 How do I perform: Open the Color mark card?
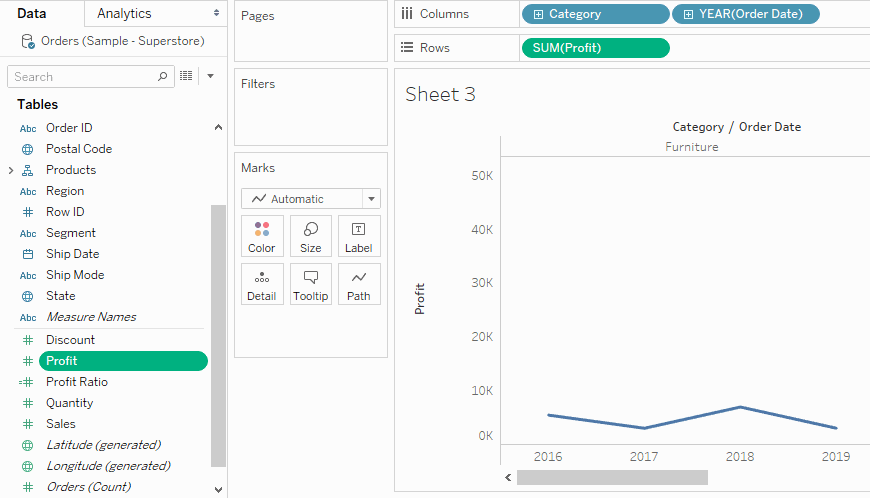tap(262, 236)
